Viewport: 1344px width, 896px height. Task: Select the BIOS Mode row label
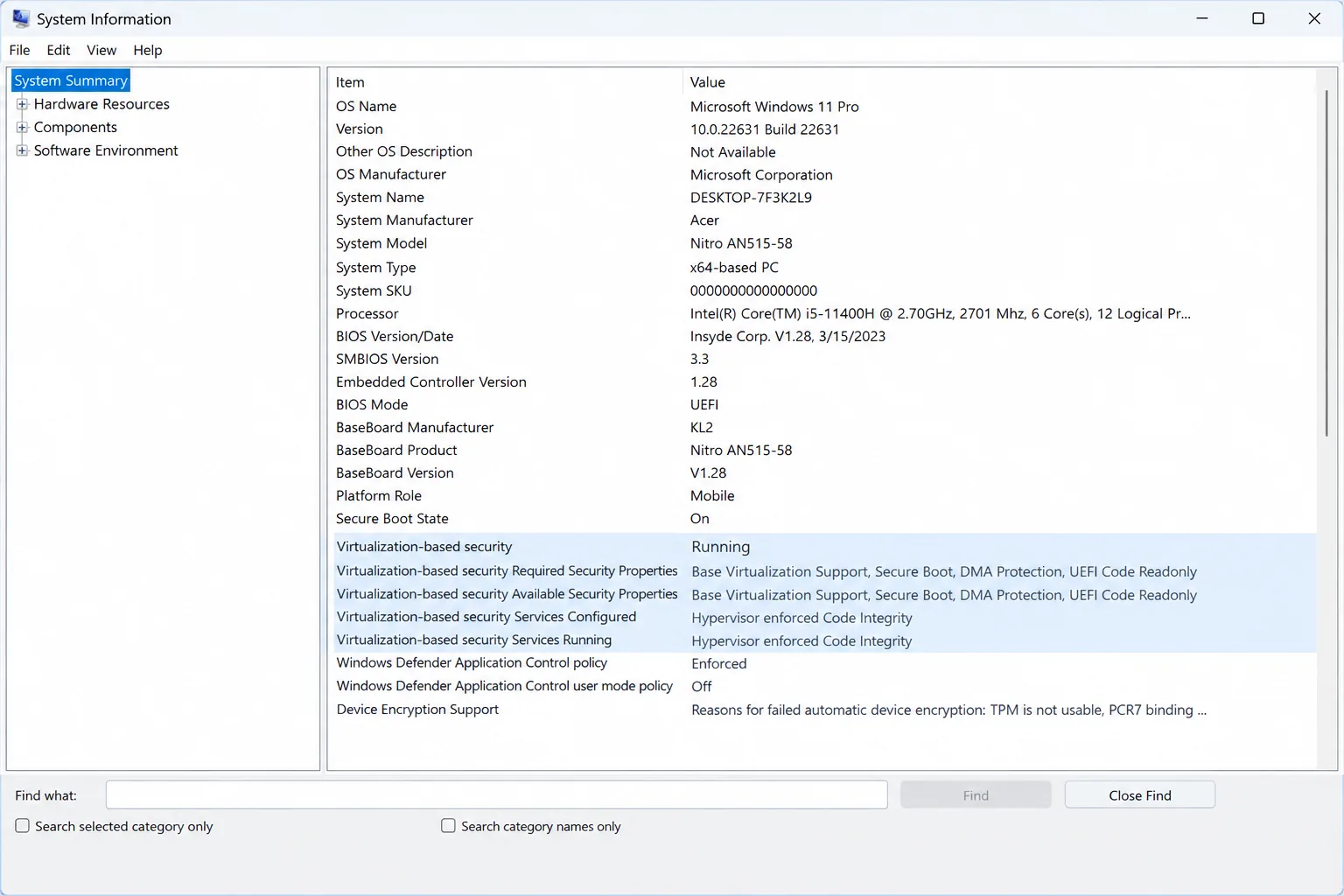(x=372, y=404)
